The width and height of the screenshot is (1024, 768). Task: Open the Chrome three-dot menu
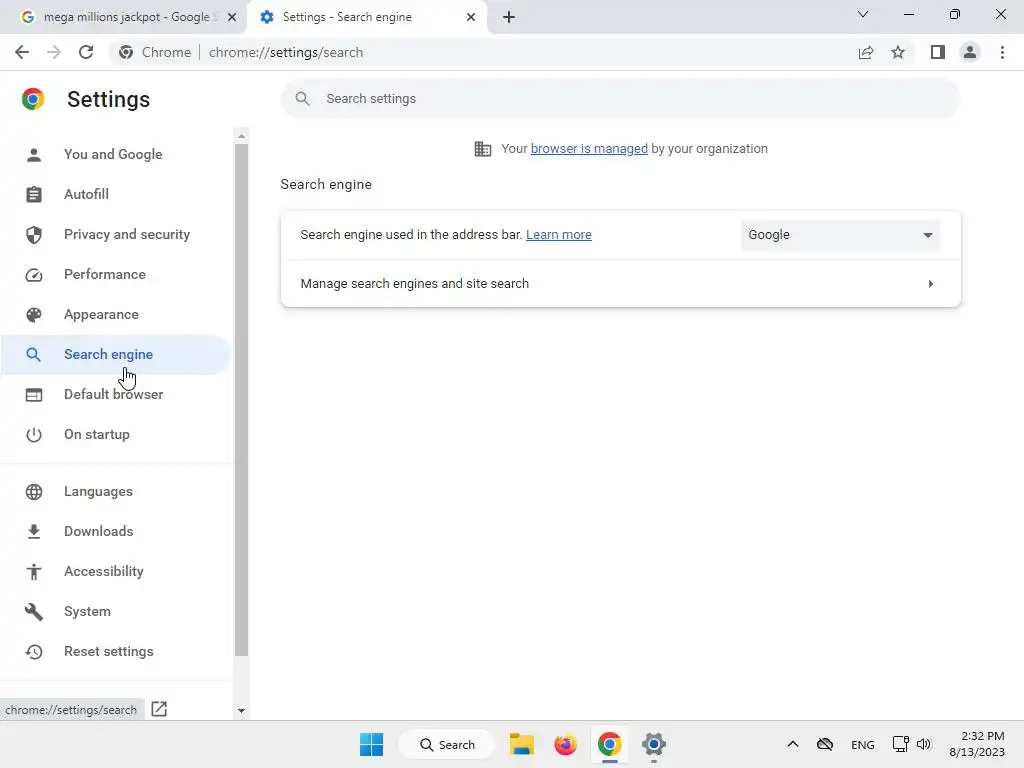coord(1002,52)
